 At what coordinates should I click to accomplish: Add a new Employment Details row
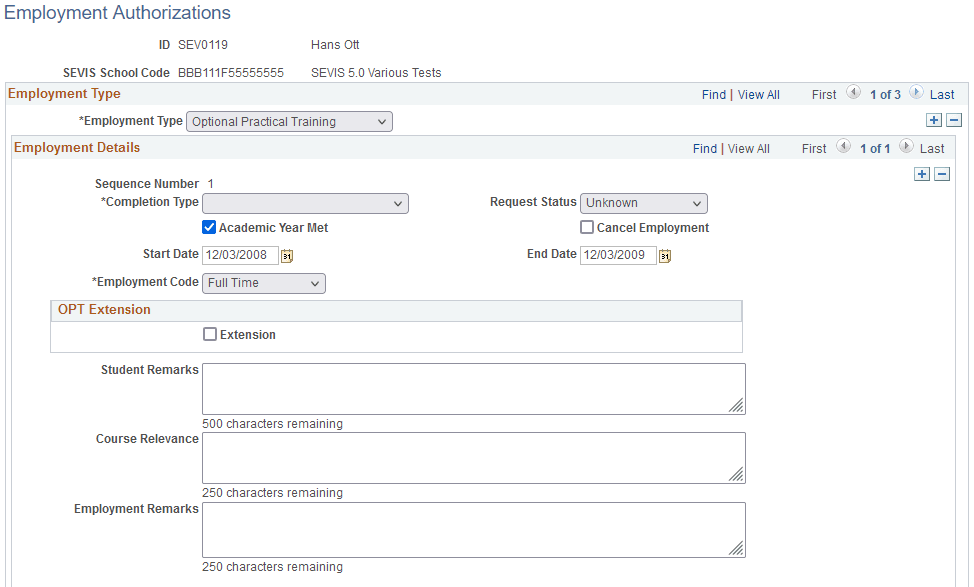921,173
